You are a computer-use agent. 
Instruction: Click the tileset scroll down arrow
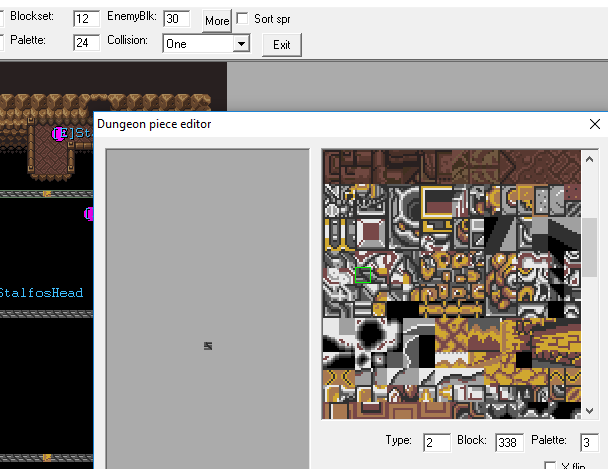[589, 410]
